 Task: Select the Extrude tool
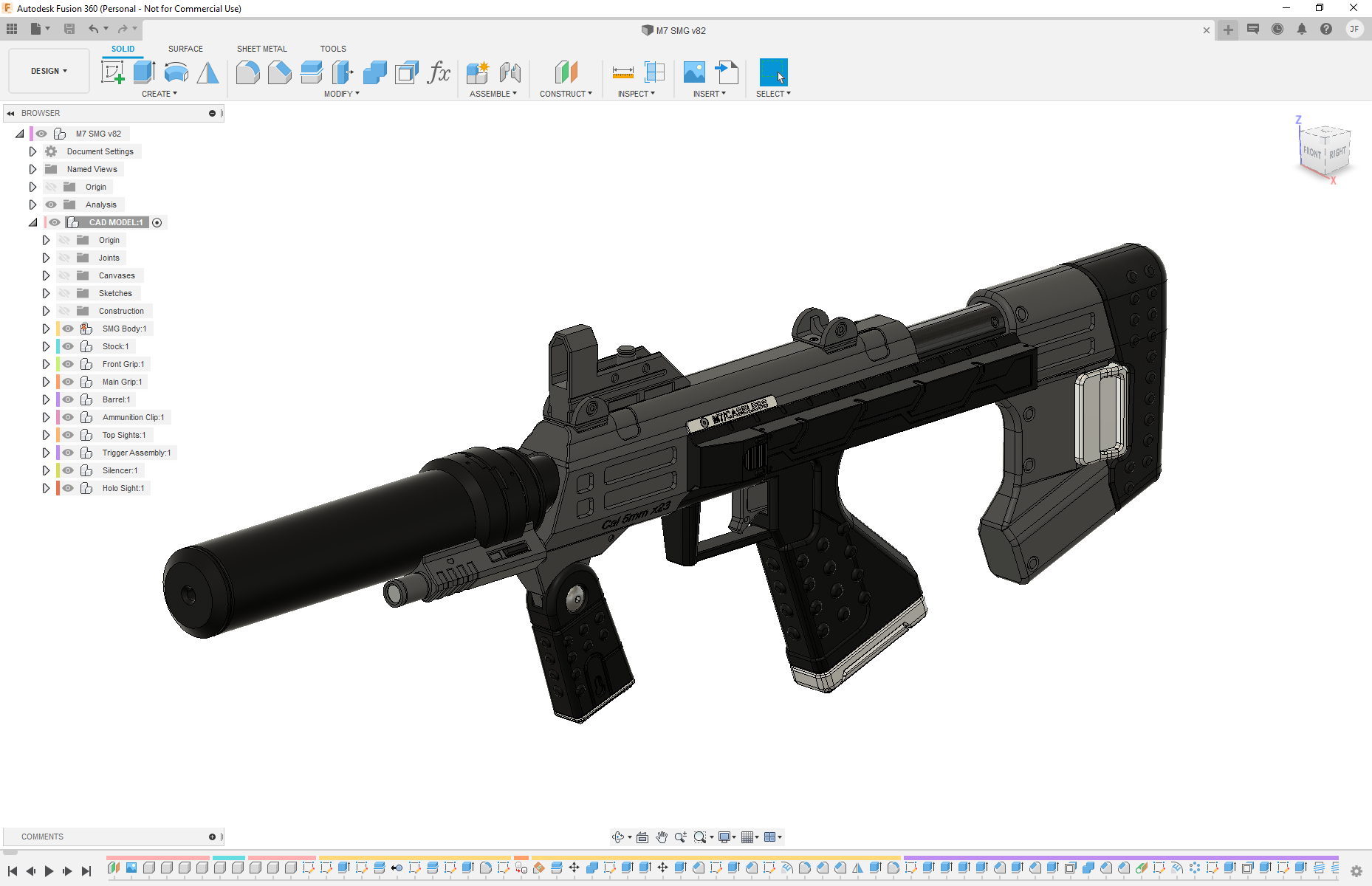point(144,72)
